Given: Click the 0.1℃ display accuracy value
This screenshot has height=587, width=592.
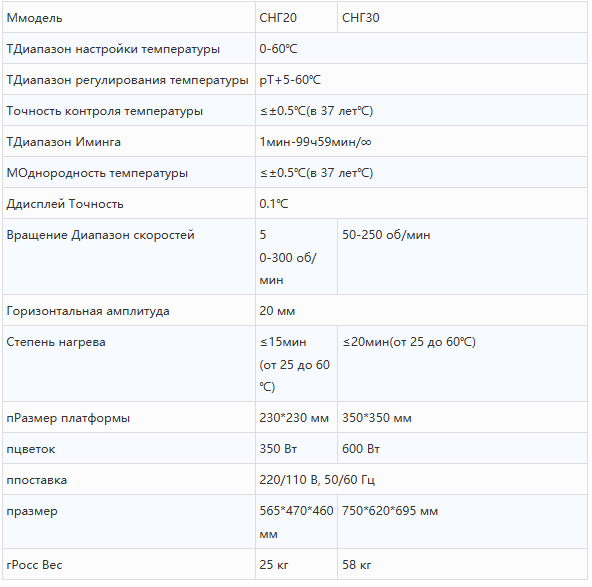Looking at the screenshot, I should coord(274,204).
